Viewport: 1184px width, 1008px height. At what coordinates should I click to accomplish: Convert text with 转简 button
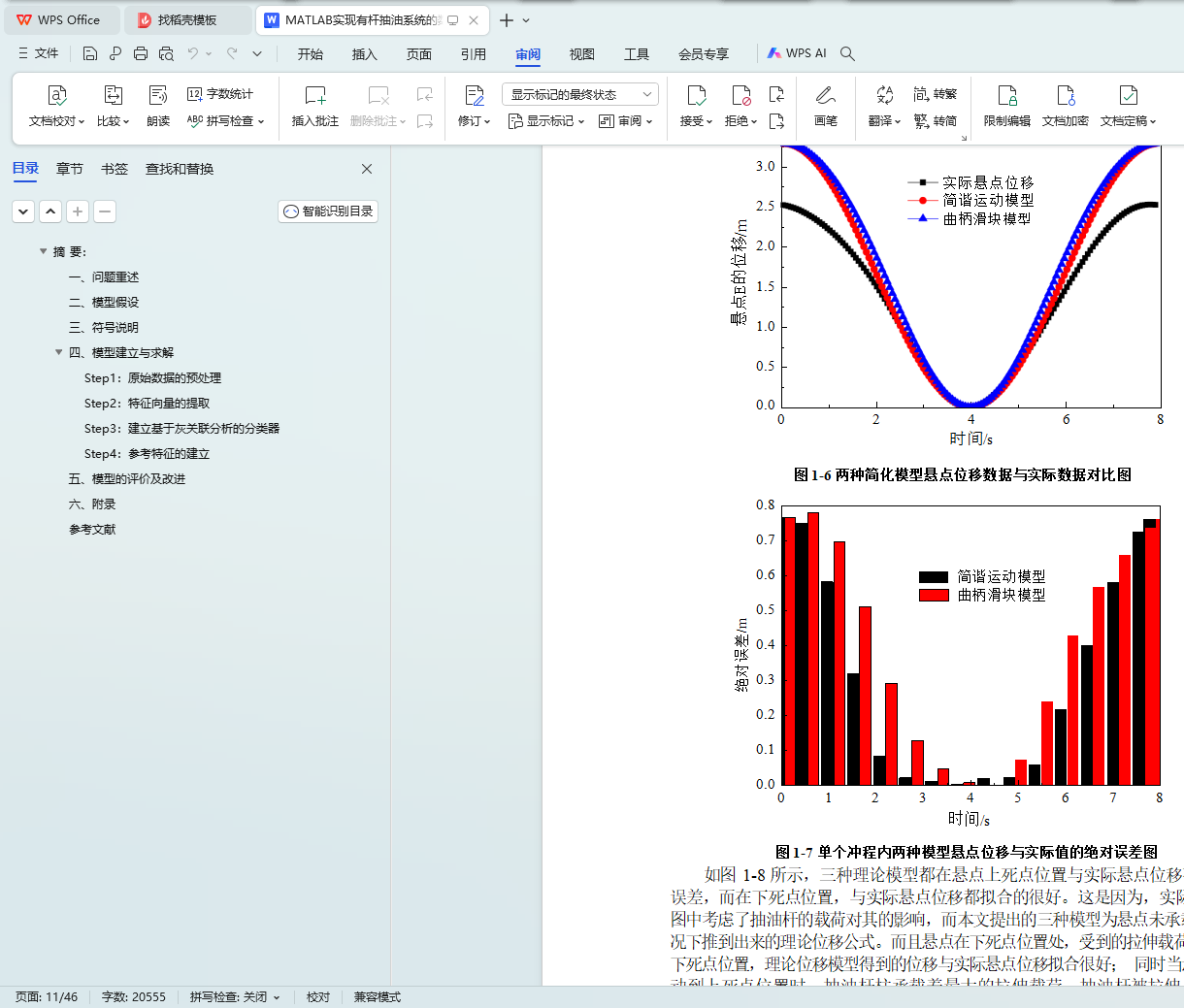coord(936,121)
